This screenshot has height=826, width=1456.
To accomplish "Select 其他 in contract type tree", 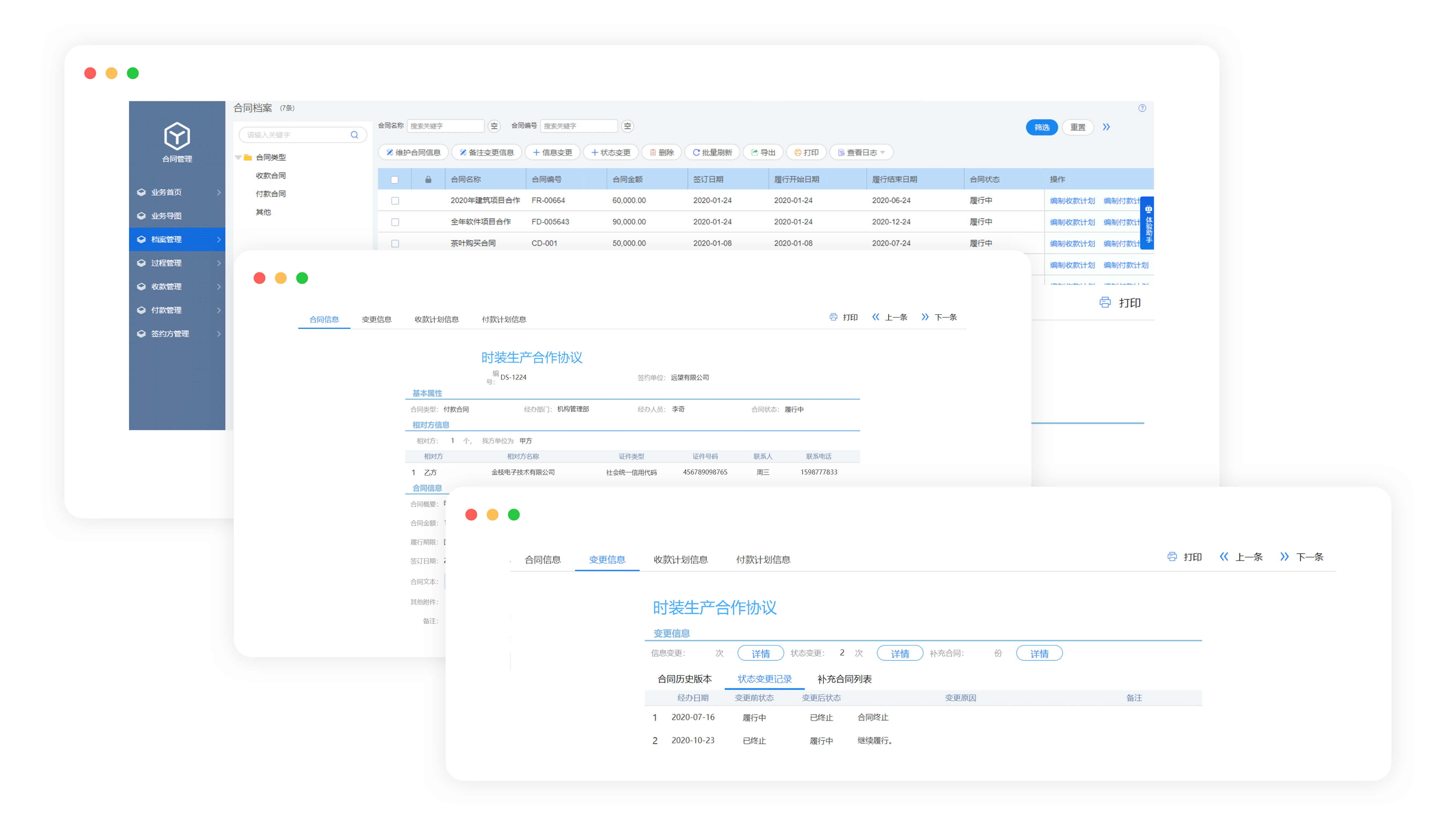I will pos(263,212).
